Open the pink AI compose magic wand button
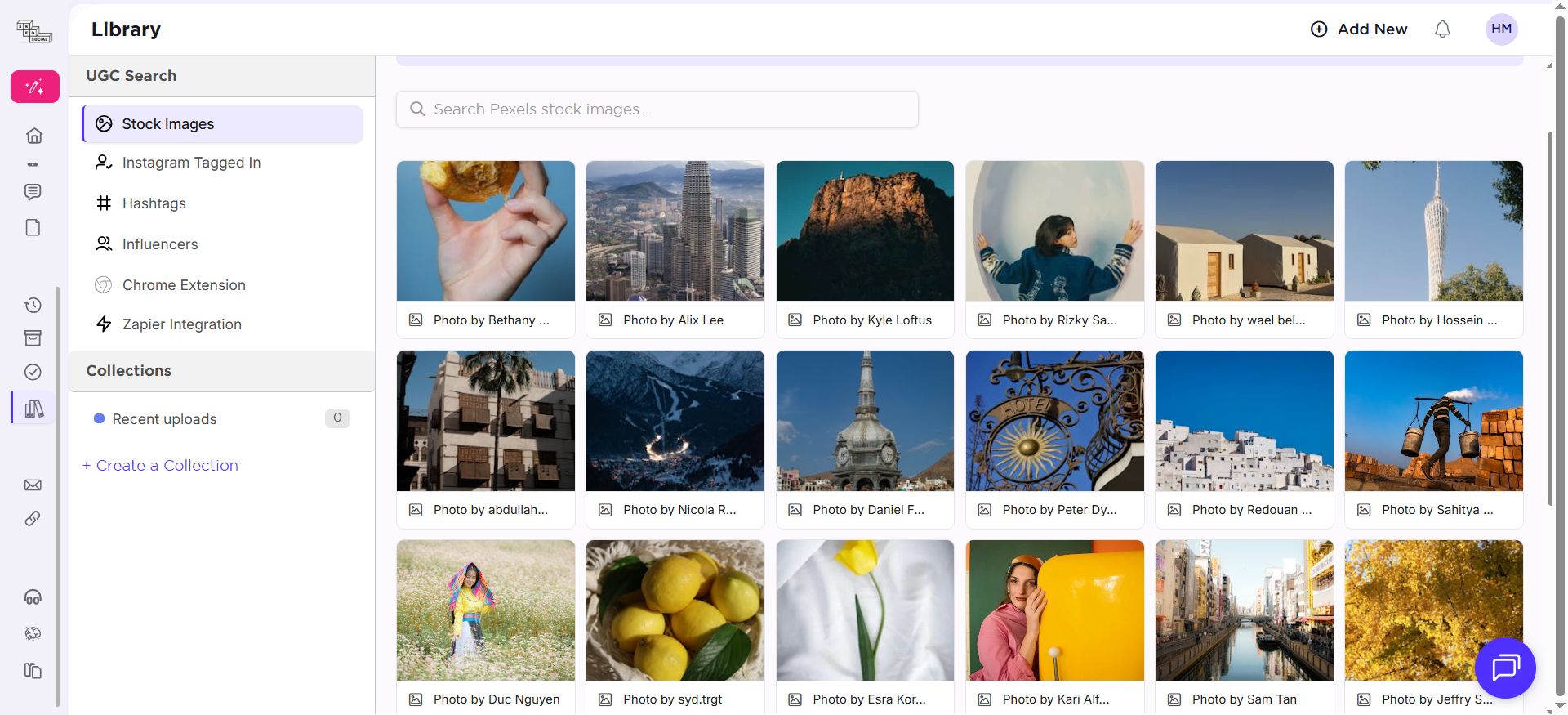 coord(35,87)
